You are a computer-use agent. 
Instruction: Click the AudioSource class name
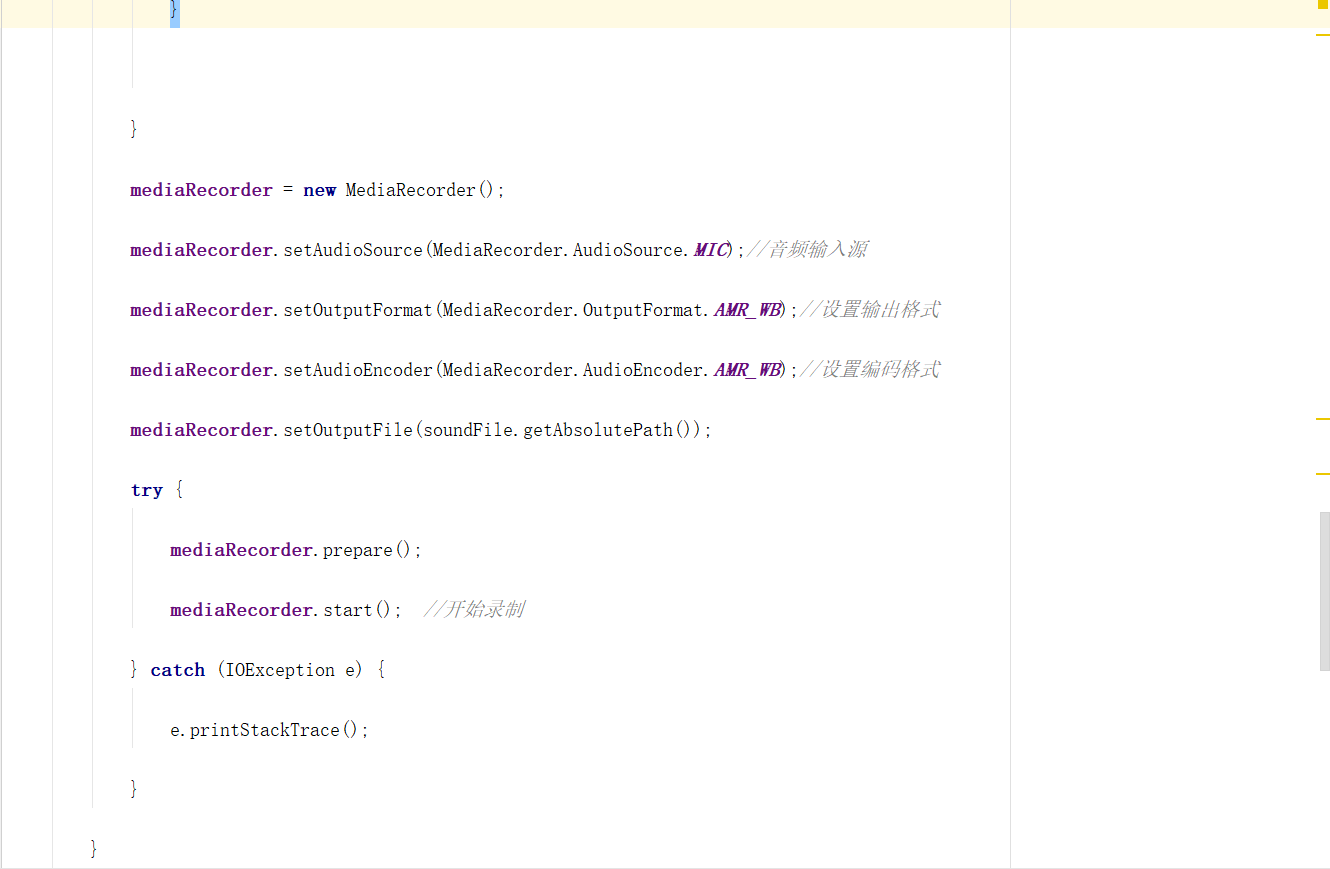tap(630, 250)
